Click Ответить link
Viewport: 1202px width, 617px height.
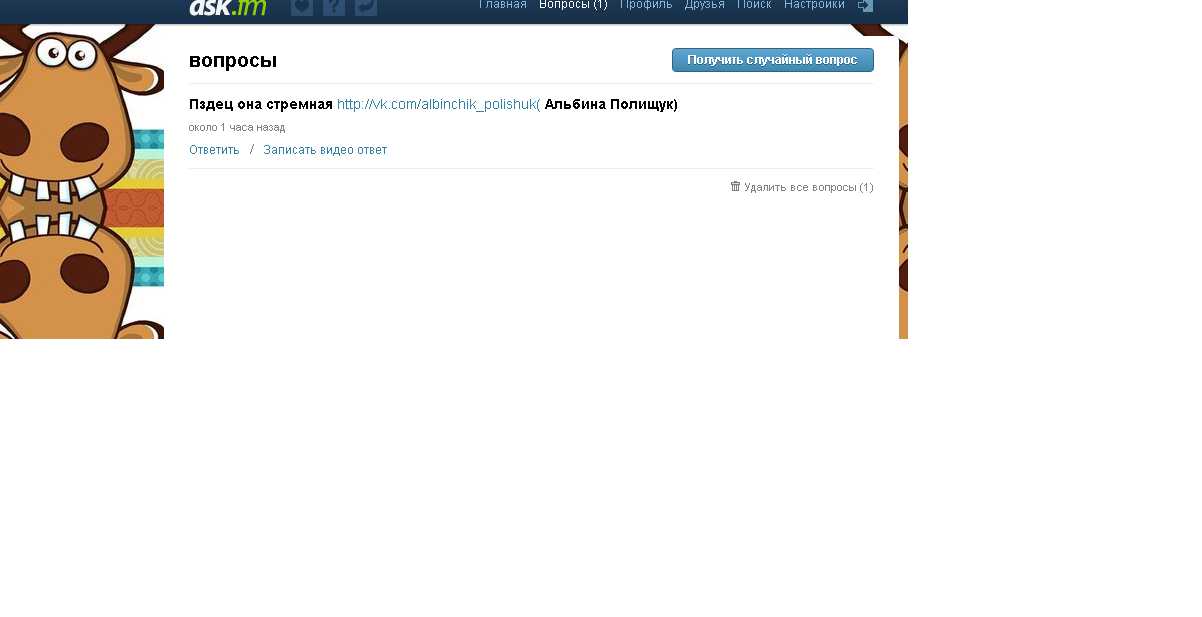click(x=214, y=150)
